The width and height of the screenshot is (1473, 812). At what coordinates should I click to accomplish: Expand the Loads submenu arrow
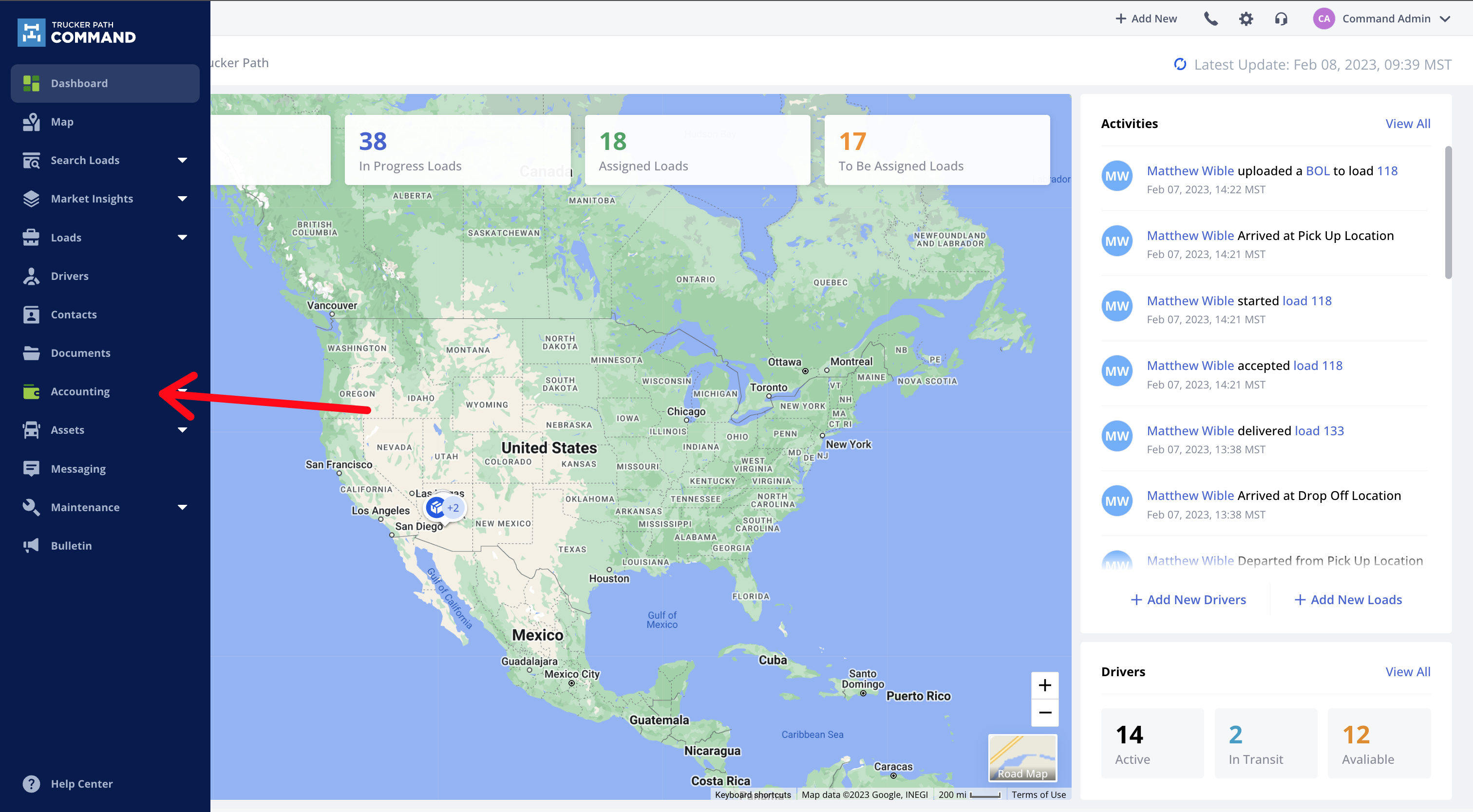click(182, 238)
